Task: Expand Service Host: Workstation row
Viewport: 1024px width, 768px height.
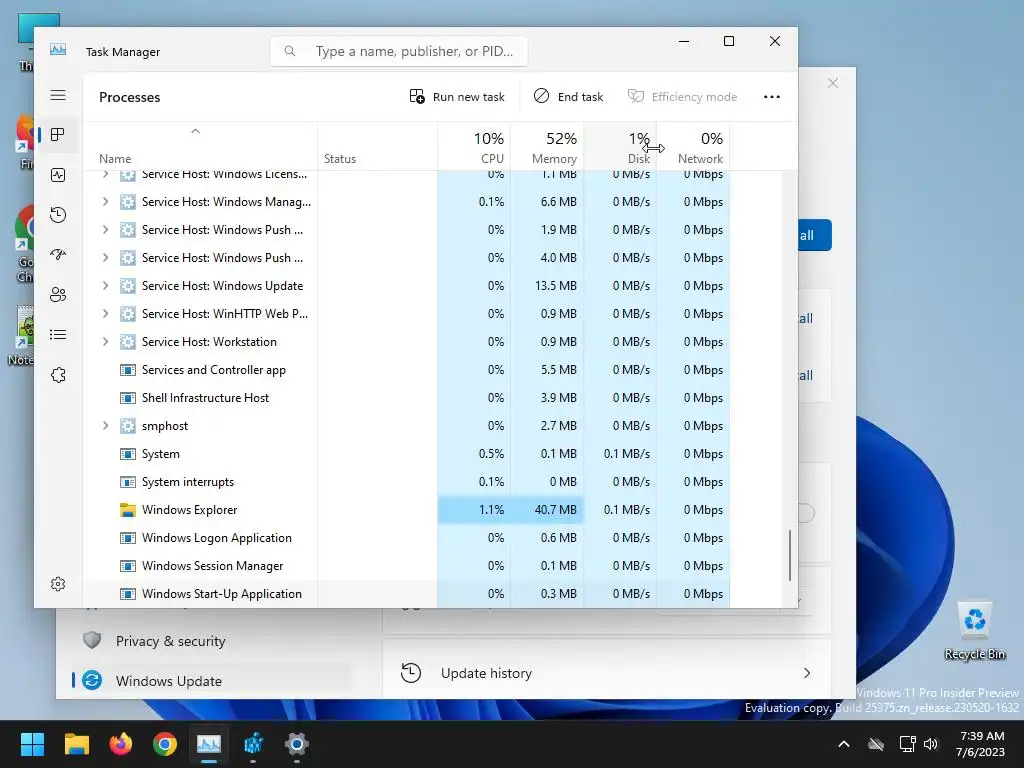Action: coord(105,342)
